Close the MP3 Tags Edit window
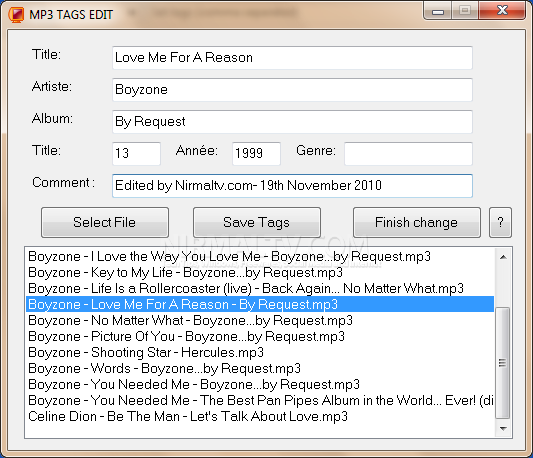533x458 pixels. click(x=502, y=11)
